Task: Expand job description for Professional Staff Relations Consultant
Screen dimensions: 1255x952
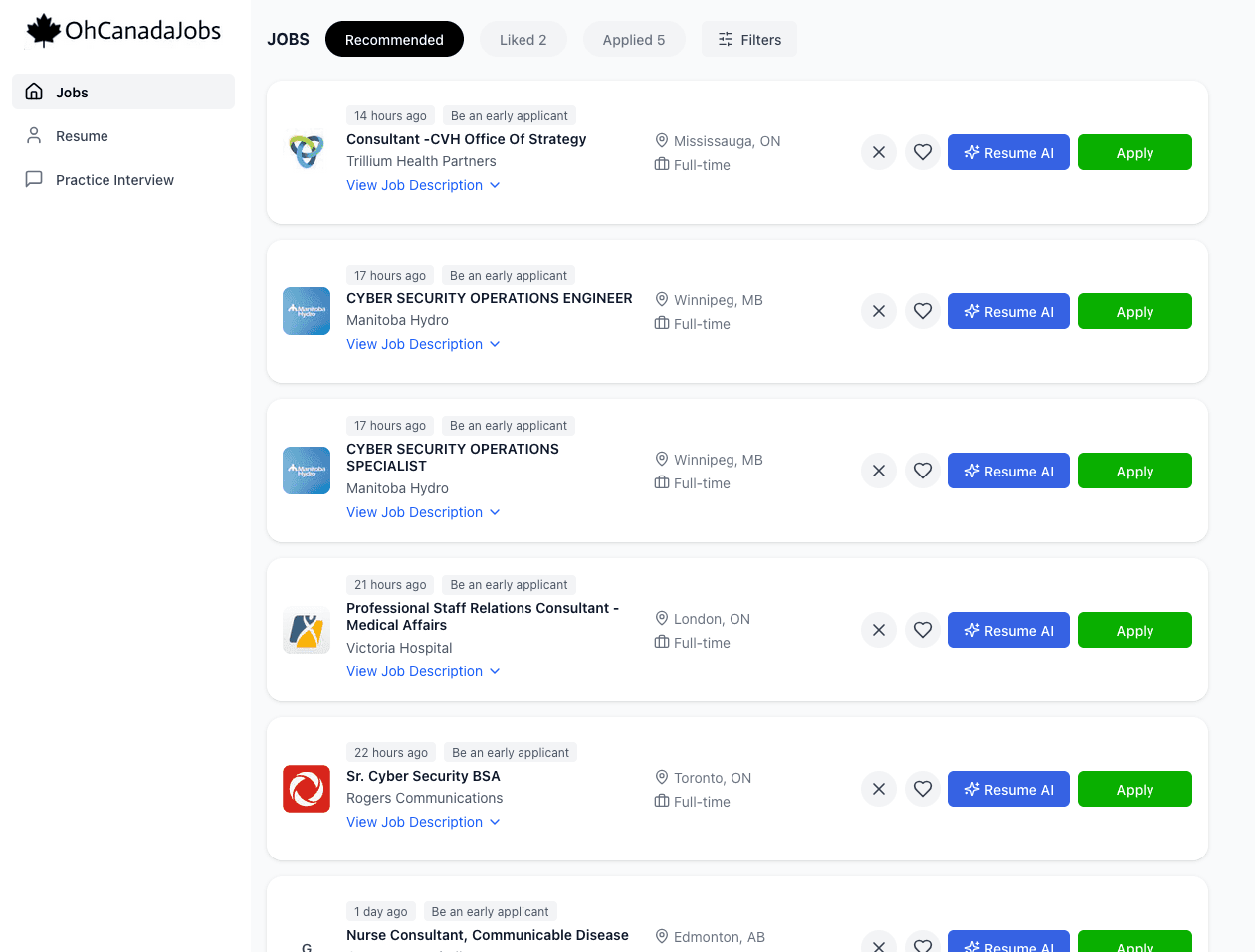Action: coord(423,671)
